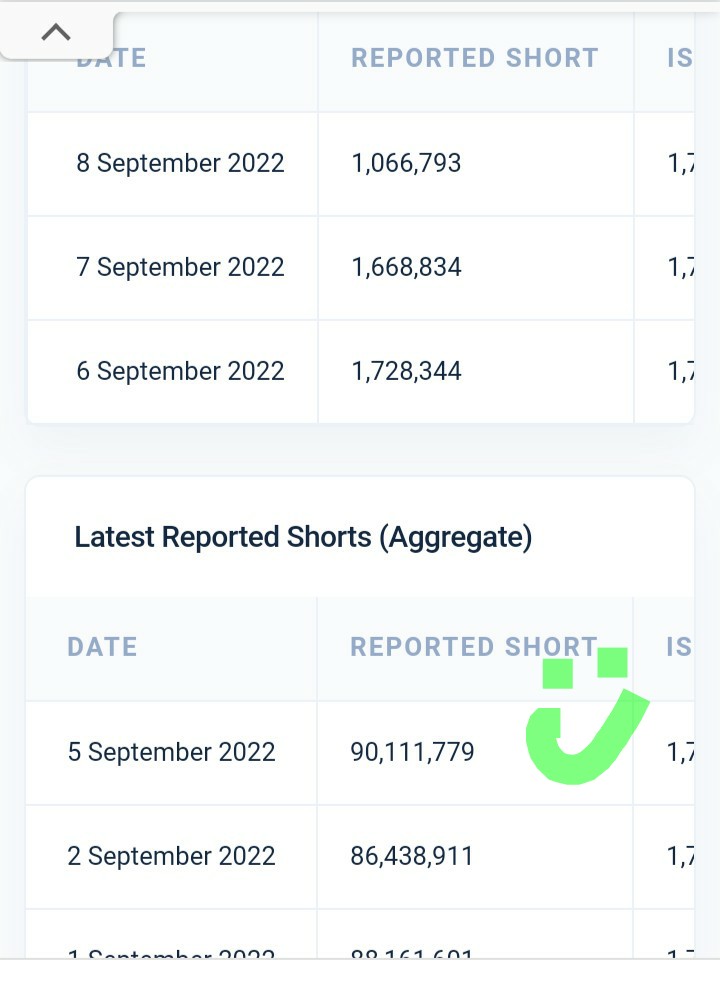
Task: Click the 1,668,834 reported short value
Action: [x=406, y=267]
